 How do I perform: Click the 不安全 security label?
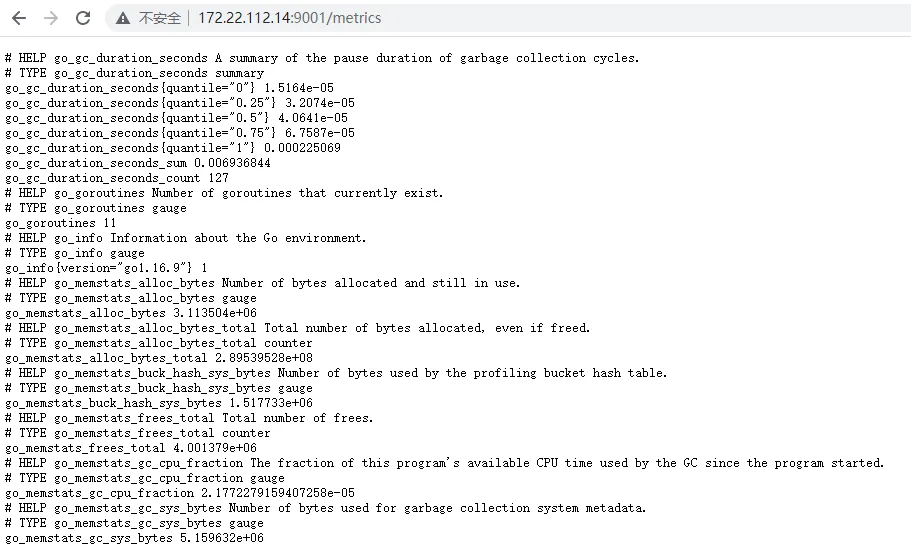coord(160,19)
